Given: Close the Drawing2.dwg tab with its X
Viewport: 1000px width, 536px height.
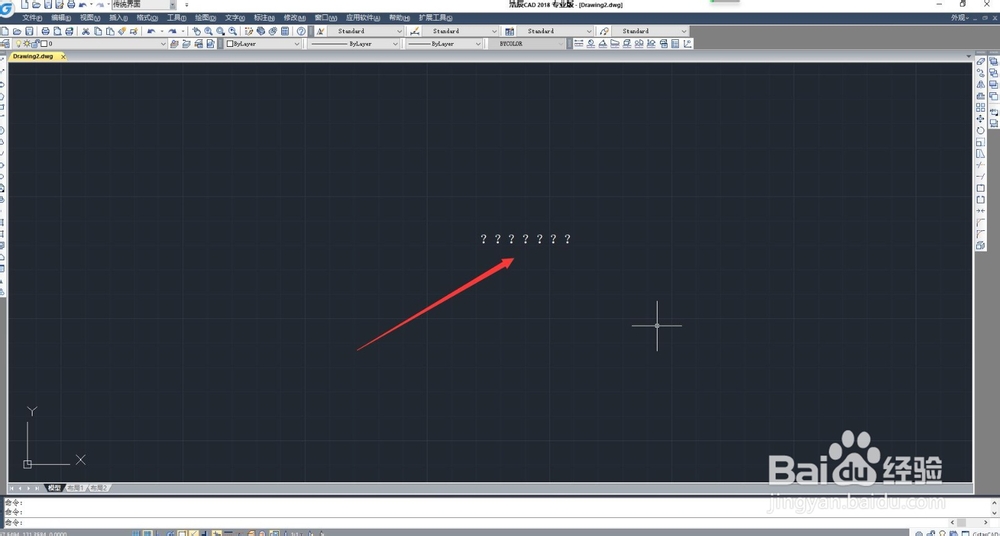Looking at the screenshot, I should (63, 56).
